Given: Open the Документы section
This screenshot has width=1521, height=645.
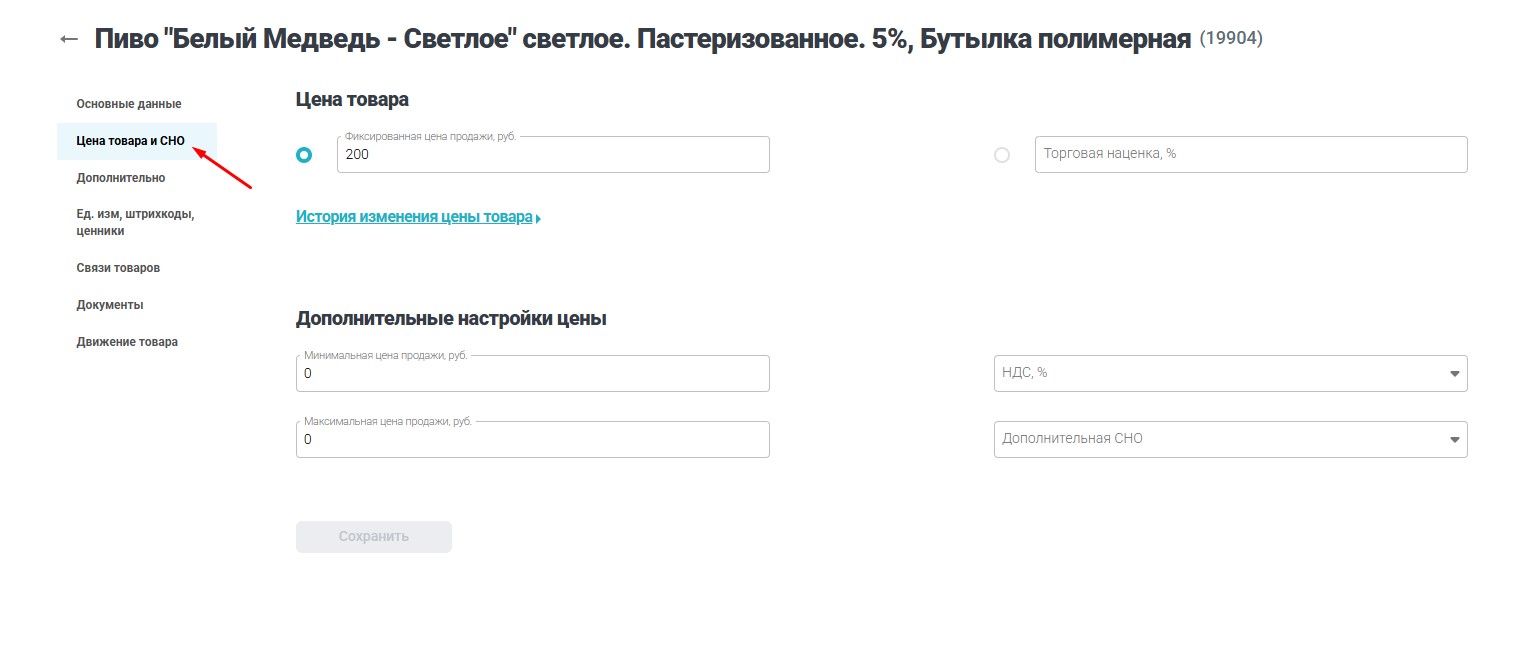Looking at the screenshot, I should tap(109, 304).
